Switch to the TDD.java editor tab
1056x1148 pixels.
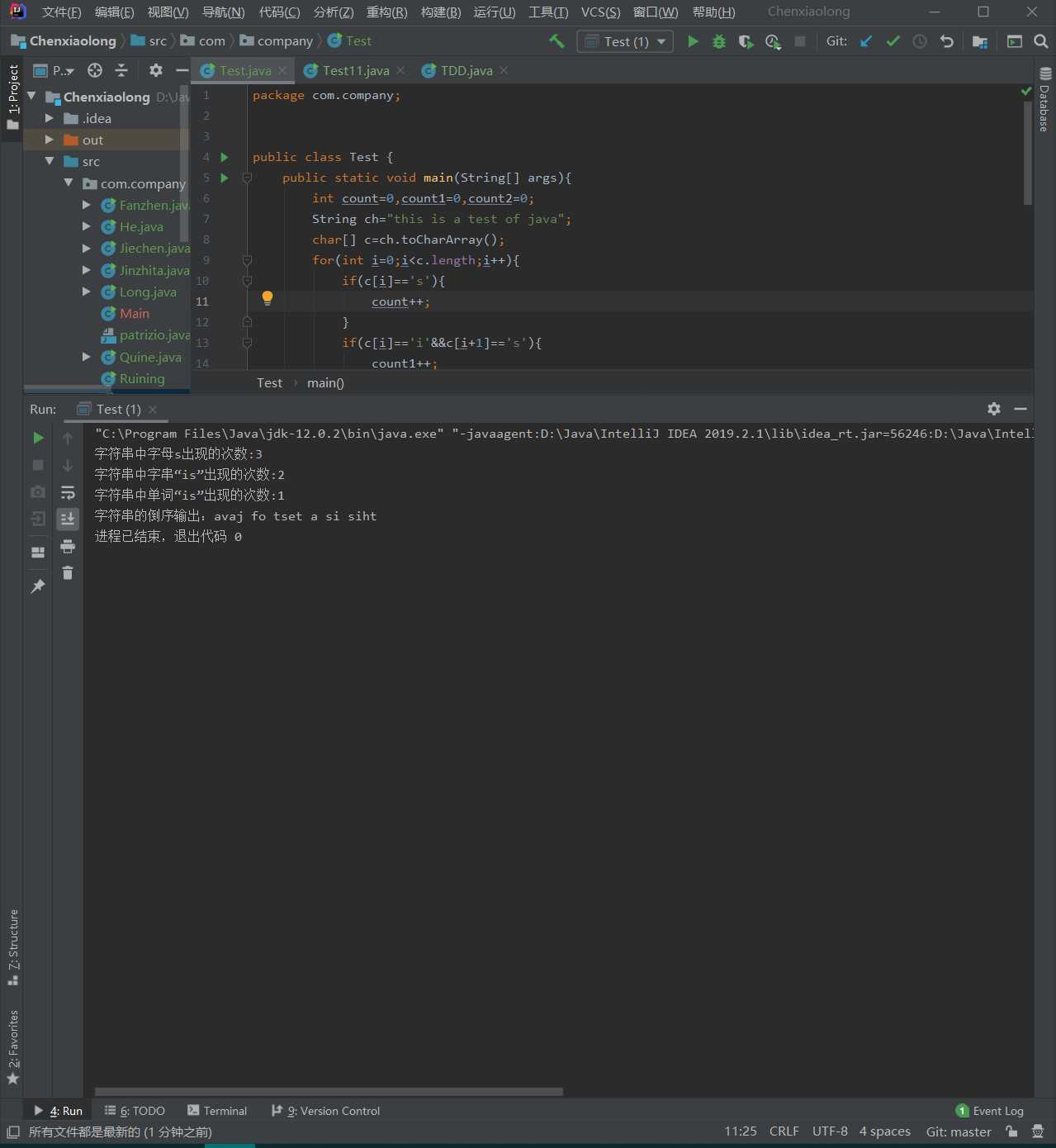[466, 71]
